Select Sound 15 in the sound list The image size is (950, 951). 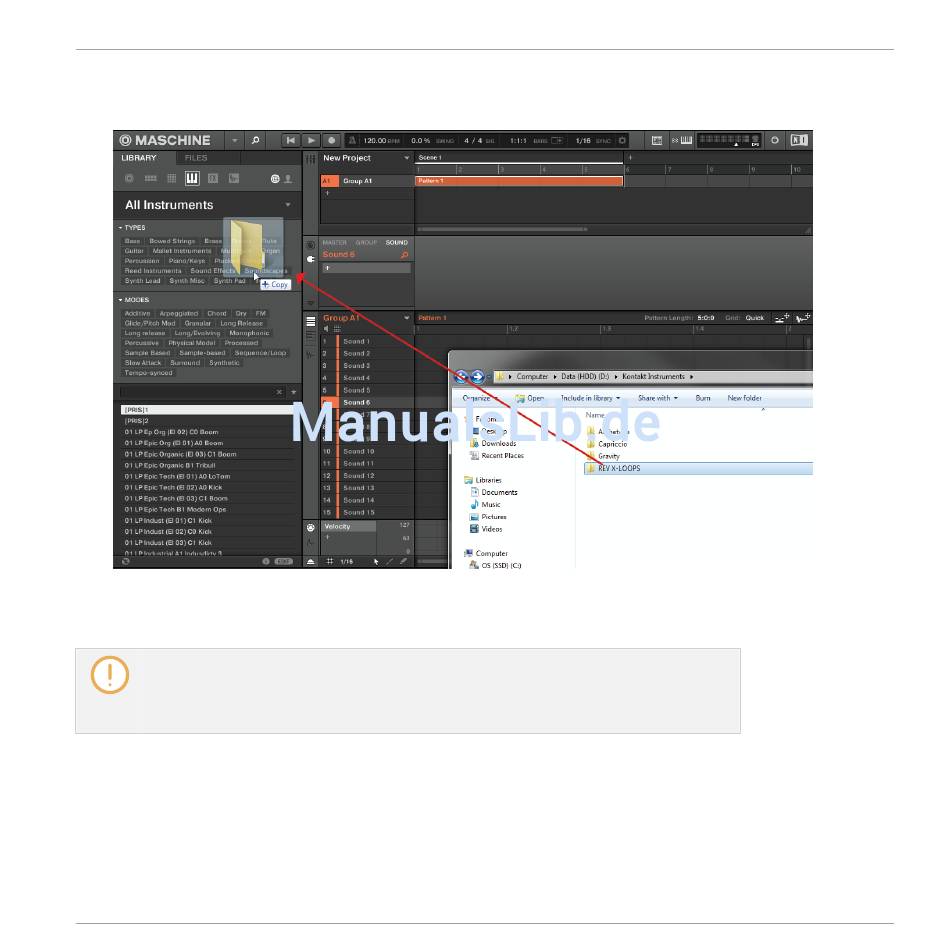point(366,512)
